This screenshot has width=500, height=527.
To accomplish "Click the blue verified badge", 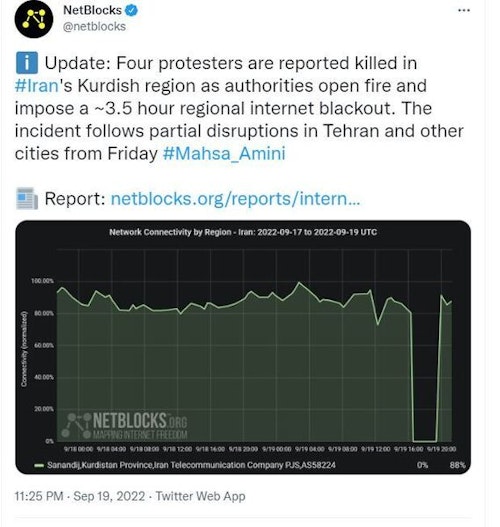I will click(x=131, y=10).
